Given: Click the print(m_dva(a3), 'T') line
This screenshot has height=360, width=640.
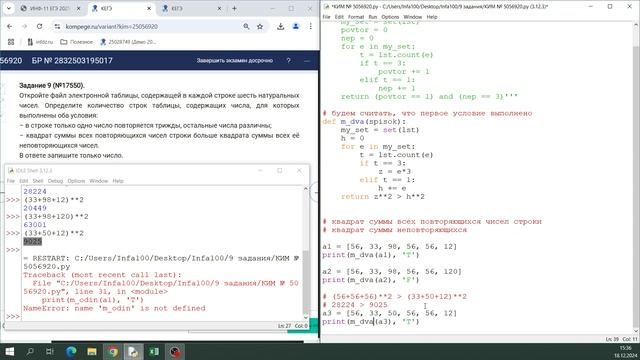Looking at the screenshot, I should (x=371, y=322).
